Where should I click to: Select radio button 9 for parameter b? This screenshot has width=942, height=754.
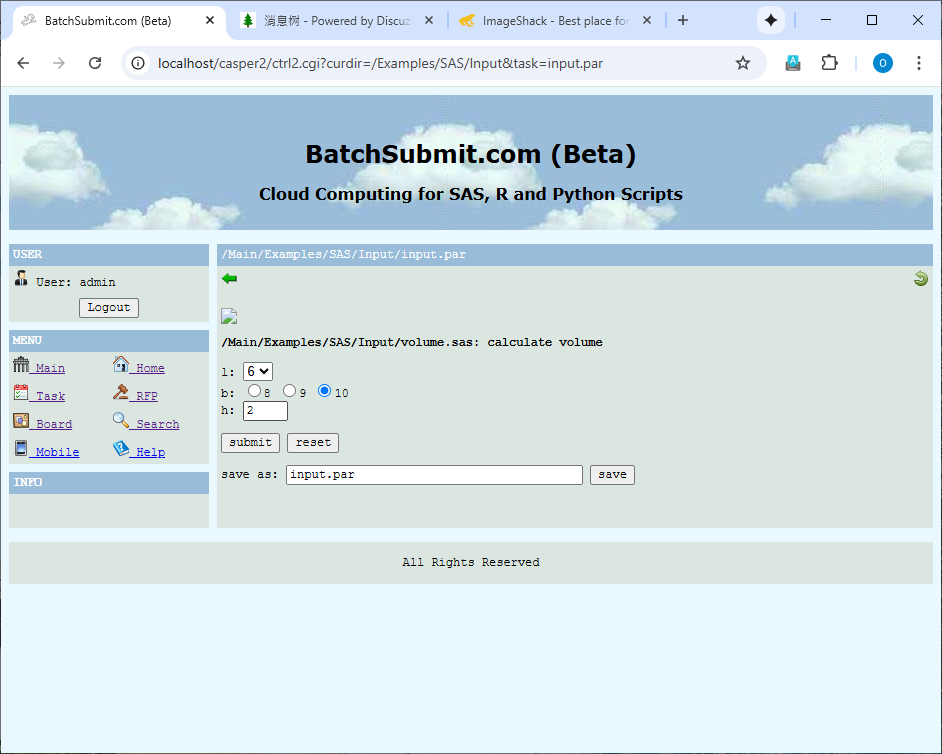pyautogui.click(x=290, y=390)
